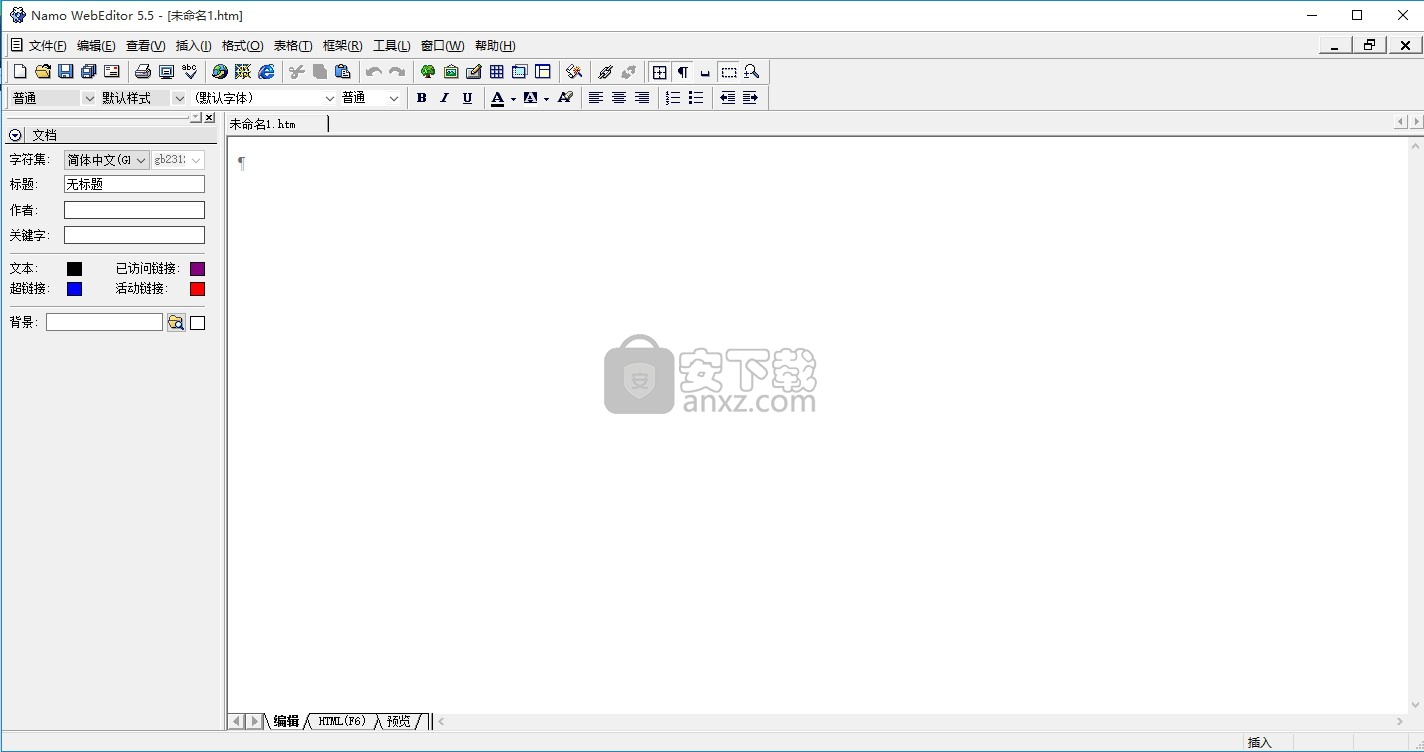1424x752 pixels.
Task: Click the Create Hyperlink chain icon
Action: (x=605, y=71)
